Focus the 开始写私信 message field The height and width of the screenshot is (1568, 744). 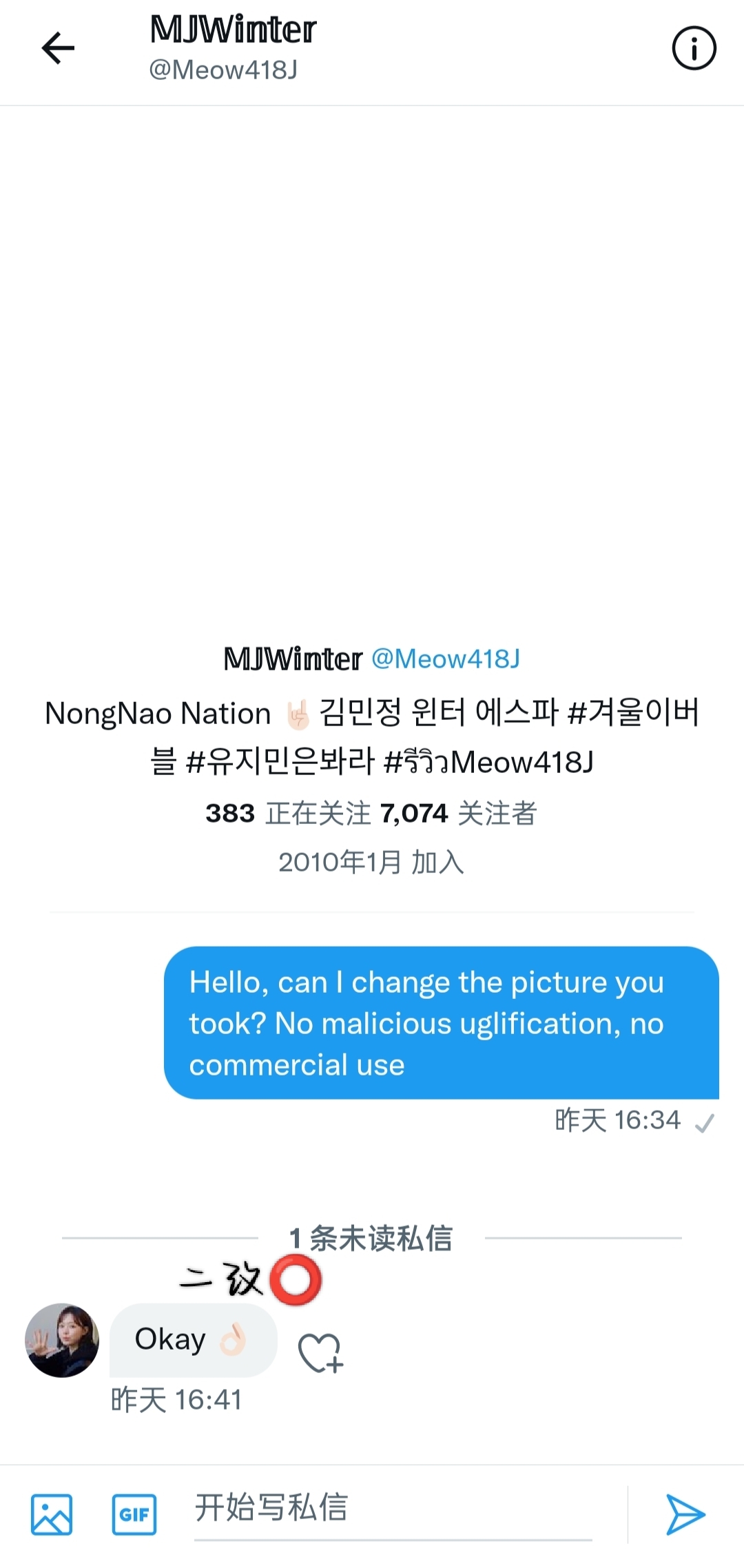pos(393,1507)
